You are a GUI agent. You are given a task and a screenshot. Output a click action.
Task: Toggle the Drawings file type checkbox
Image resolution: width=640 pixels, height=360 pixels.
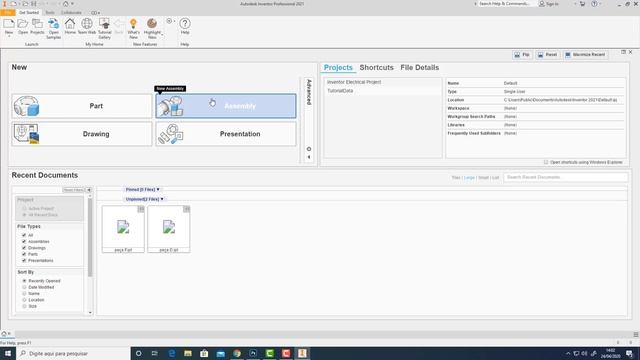point(24,248)
